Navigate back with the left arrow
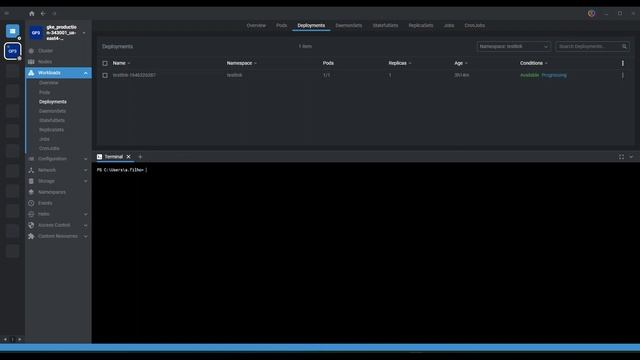The image size is (640, 360). (x=43, y=13)
